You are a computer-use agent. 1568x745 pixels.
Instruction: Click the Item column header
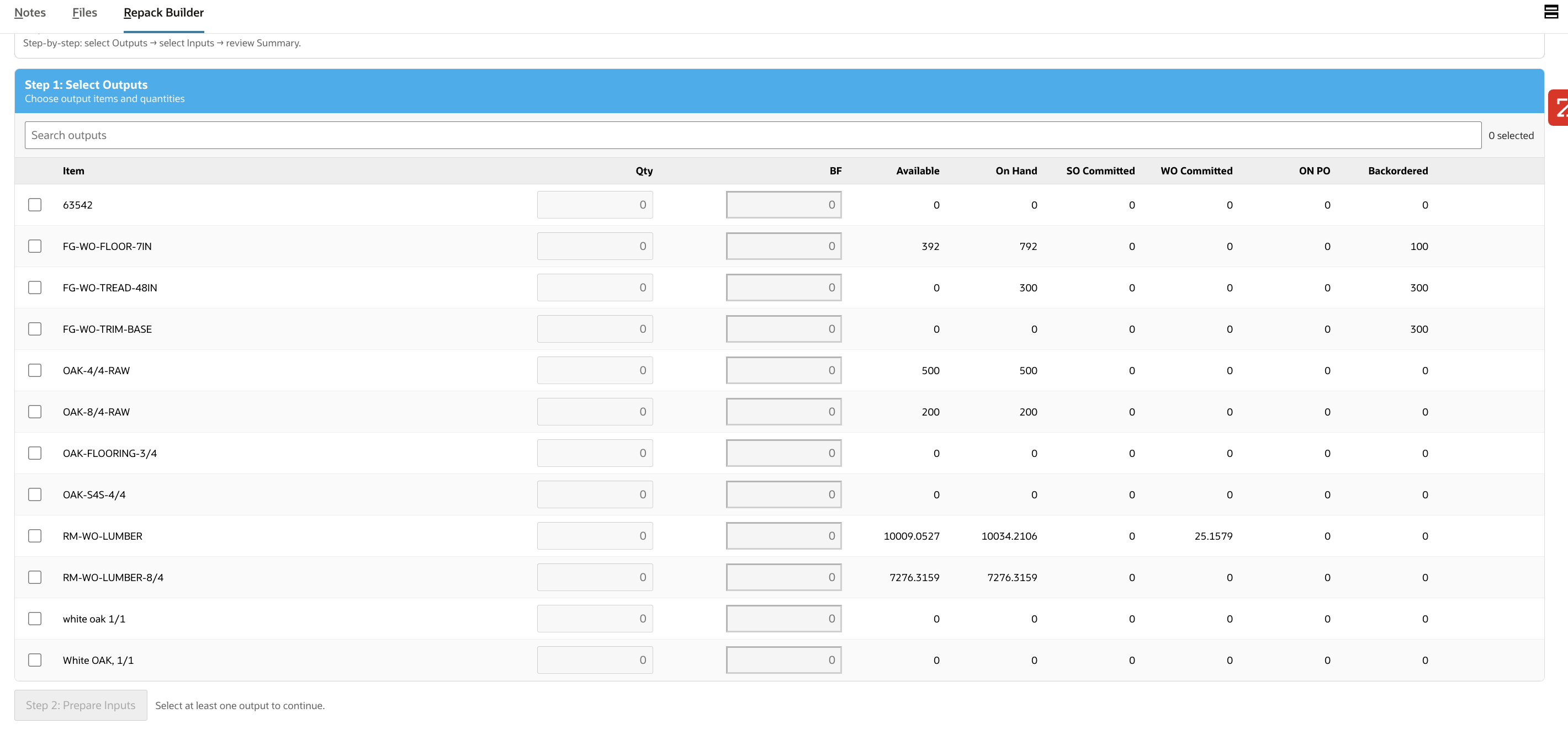point(73,171)
